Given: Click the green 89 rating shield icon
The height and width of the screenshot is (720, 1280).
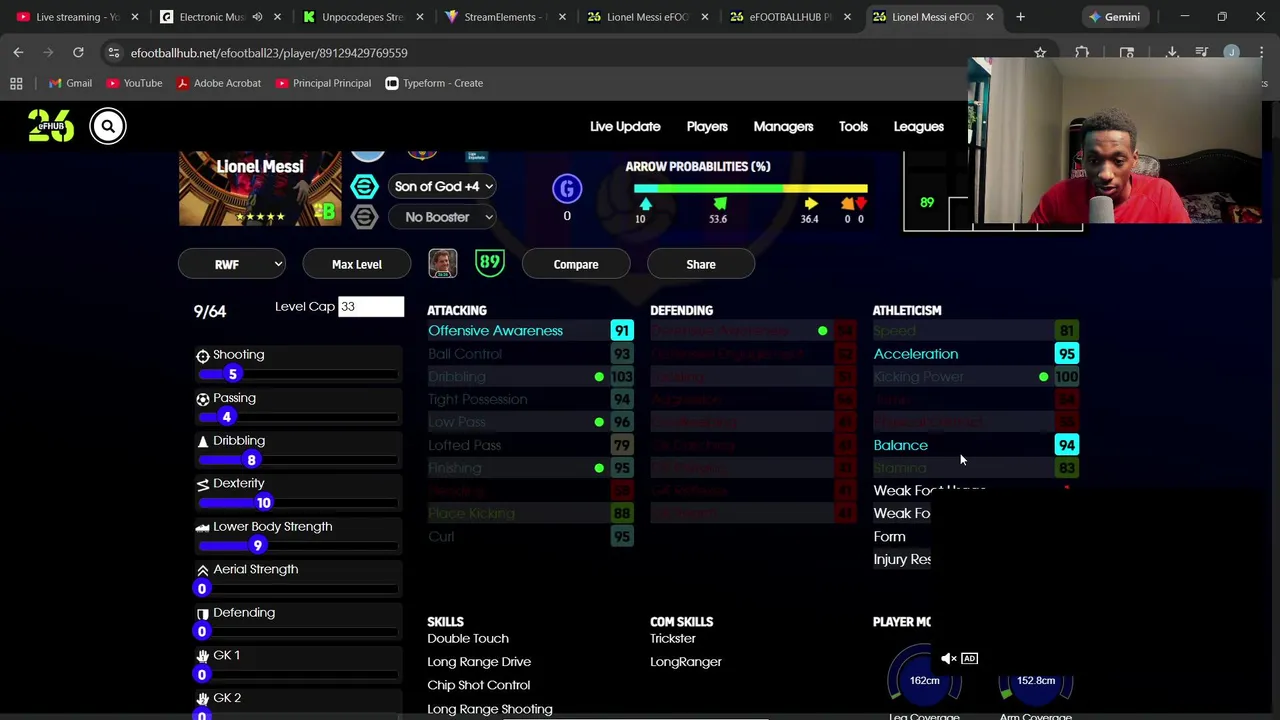Looking at the screenshot, I should coord(489,263).
